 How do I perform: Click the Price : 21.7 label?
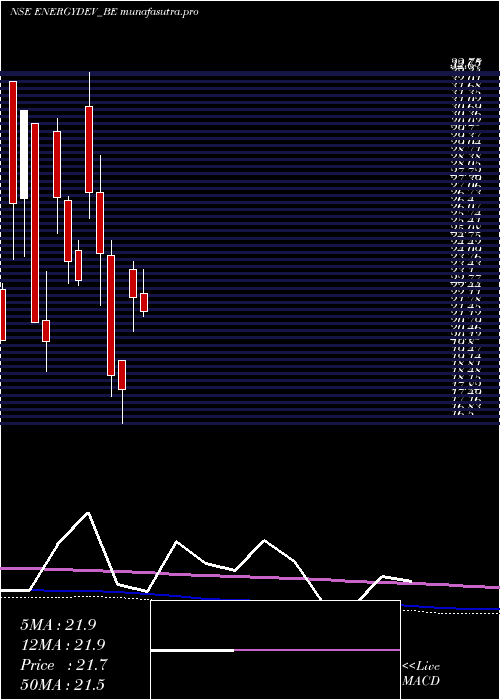coord(63,665)
